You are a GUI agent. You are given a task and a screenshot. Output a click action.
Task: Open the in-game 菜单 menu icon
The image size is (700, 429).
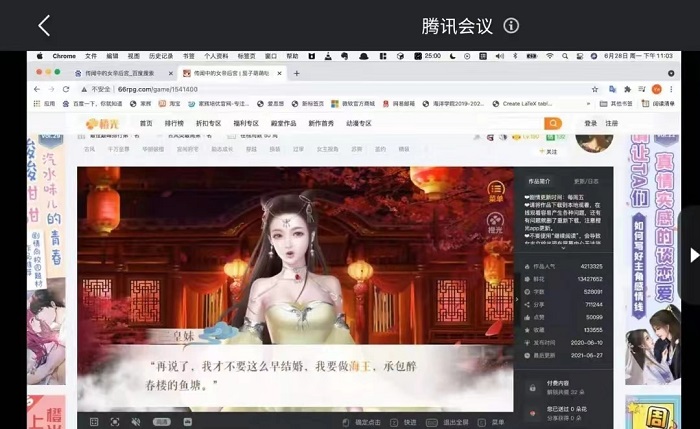(496, 191)
